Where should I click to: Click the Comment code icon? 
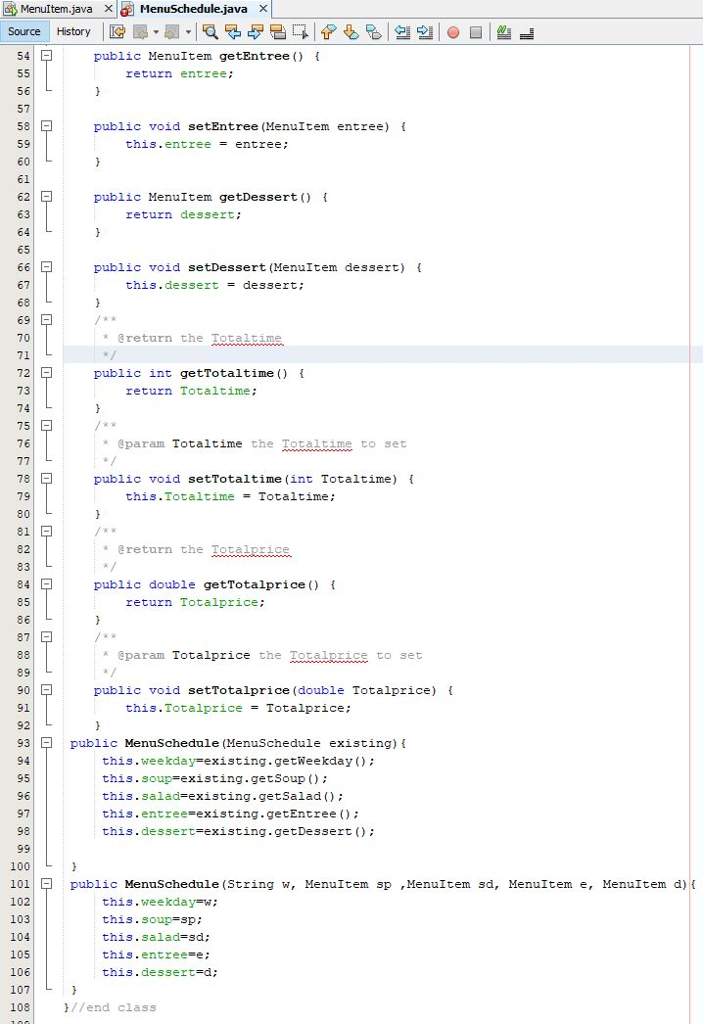(504, 32)
